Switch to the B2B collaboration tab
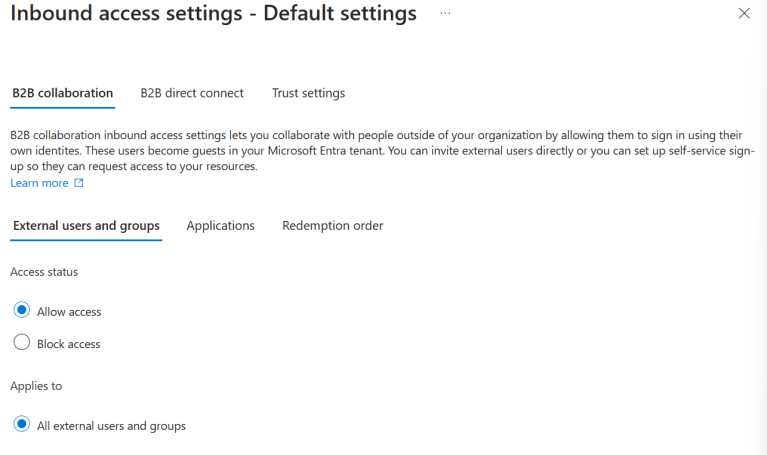This screenshot has height=455, width=767. tap(62, 93)
